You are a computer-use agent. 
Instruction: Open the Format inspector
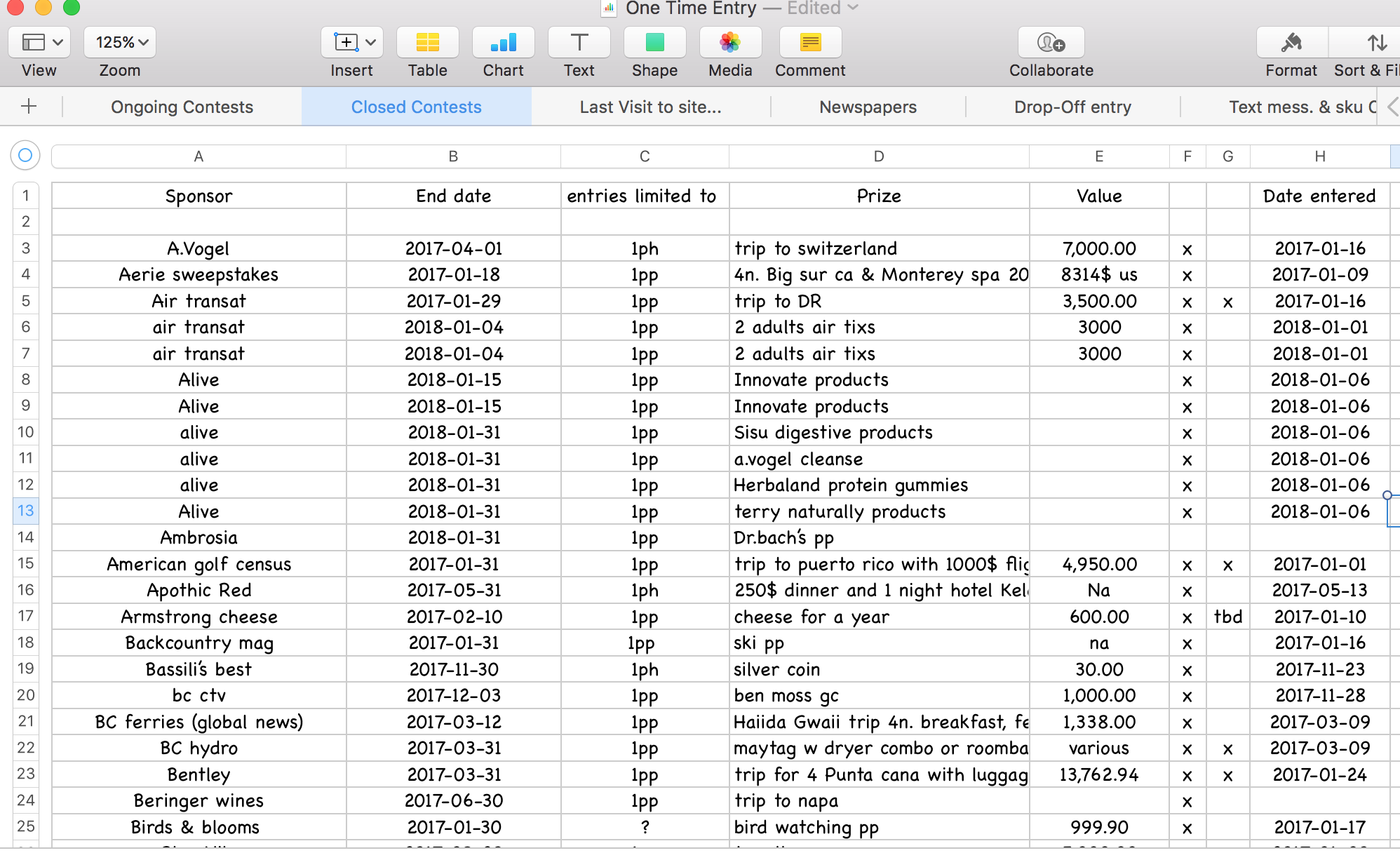[1291, 43]
